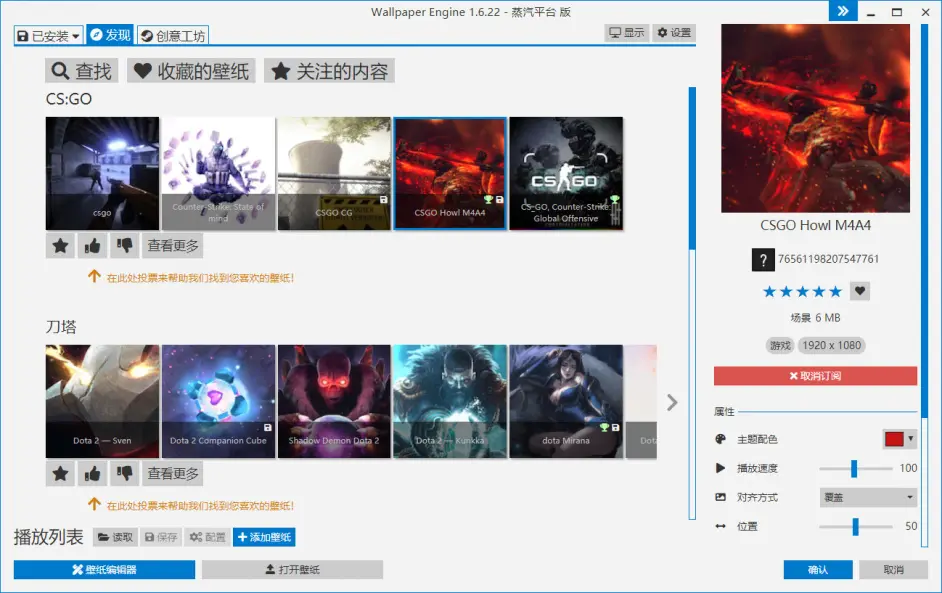Click thumbs down under CS:GO row
This screenshot has width=942, height=593.
tap(124, 246)
